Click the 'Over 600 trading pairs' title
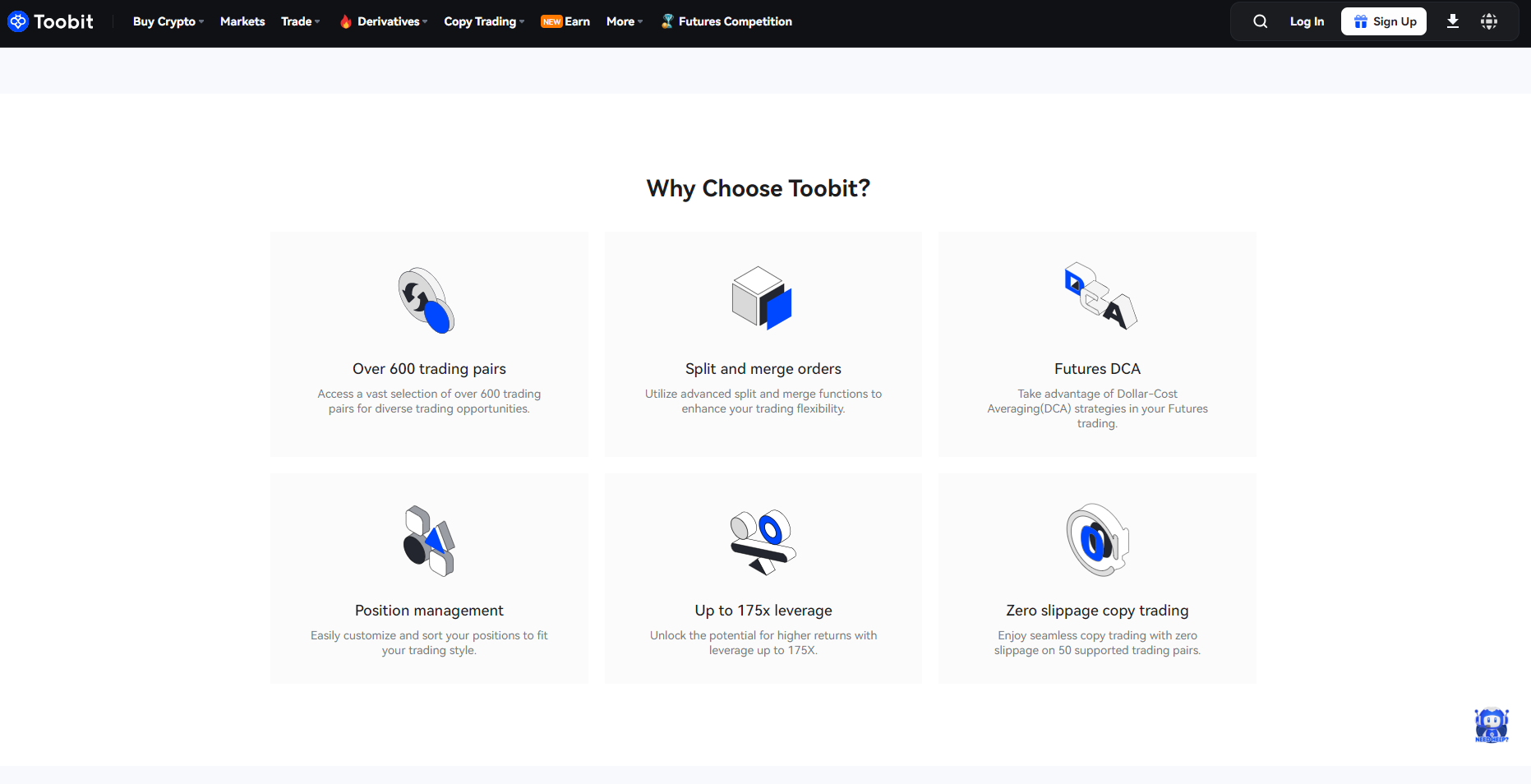 pos(429,369)
